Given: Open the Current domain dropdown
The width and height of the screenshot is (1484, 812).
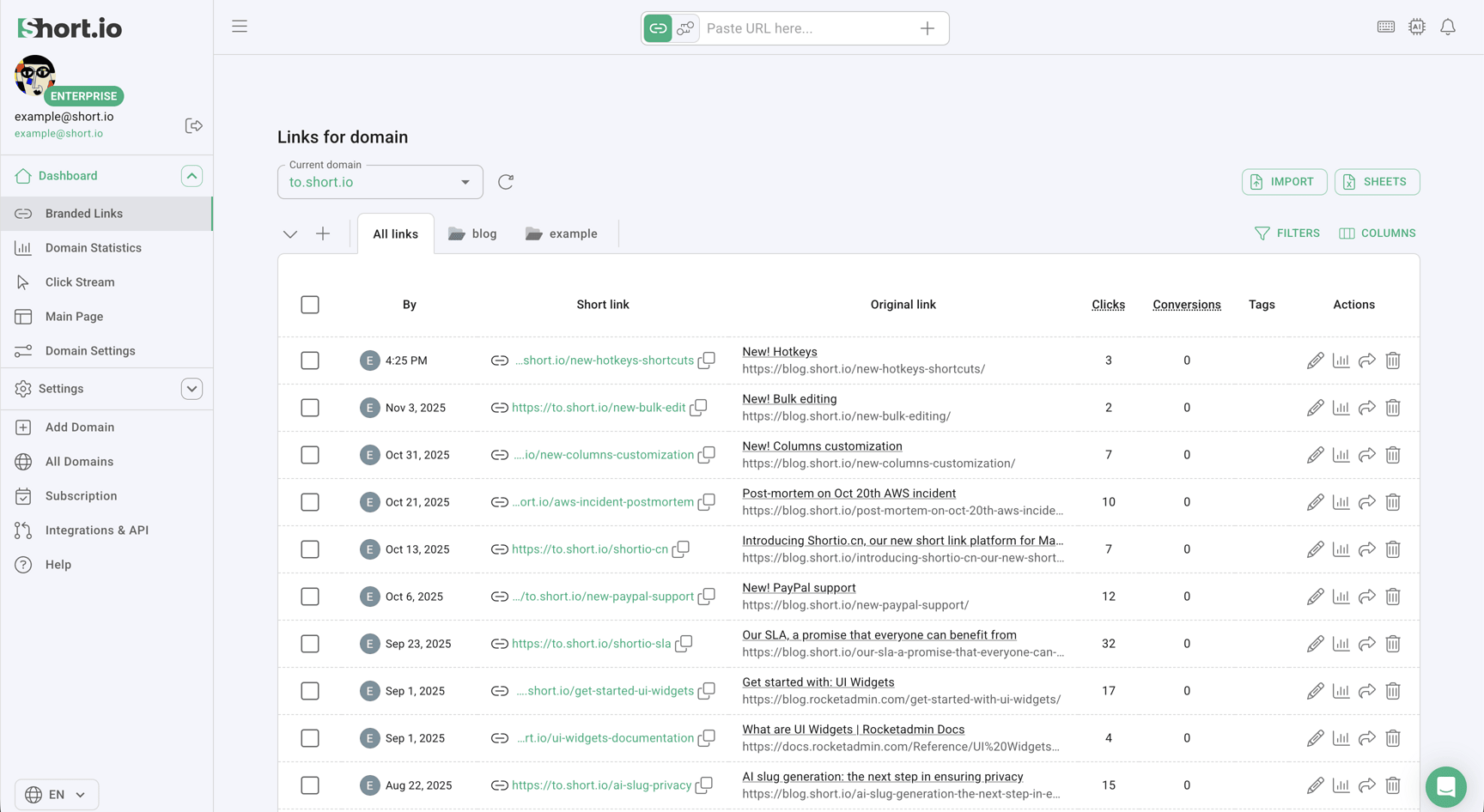Looking at the screenshot, I should (x=465, y=182).
